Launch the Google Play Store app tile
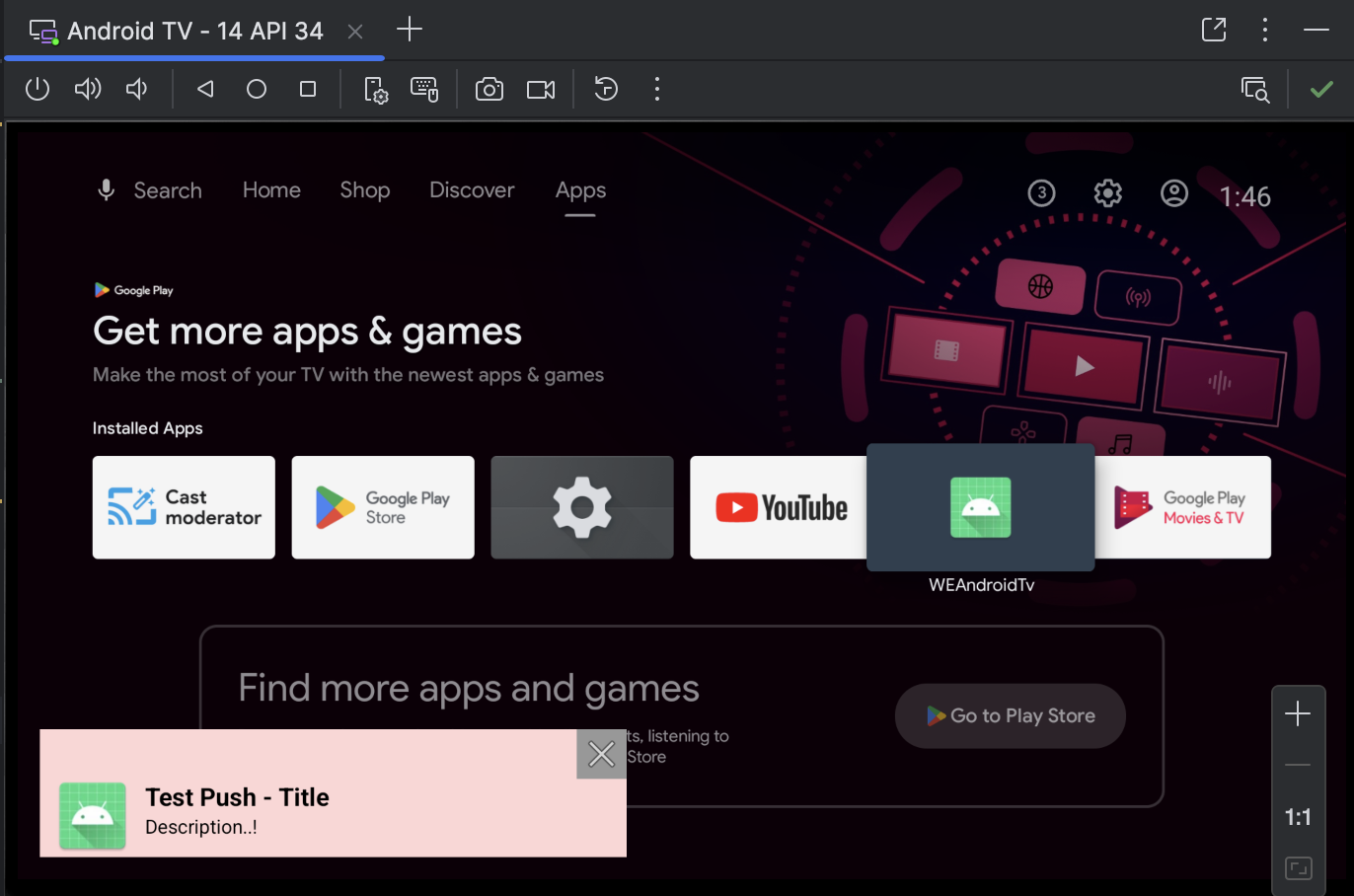 pyautogui.click(x=383, y=507)
